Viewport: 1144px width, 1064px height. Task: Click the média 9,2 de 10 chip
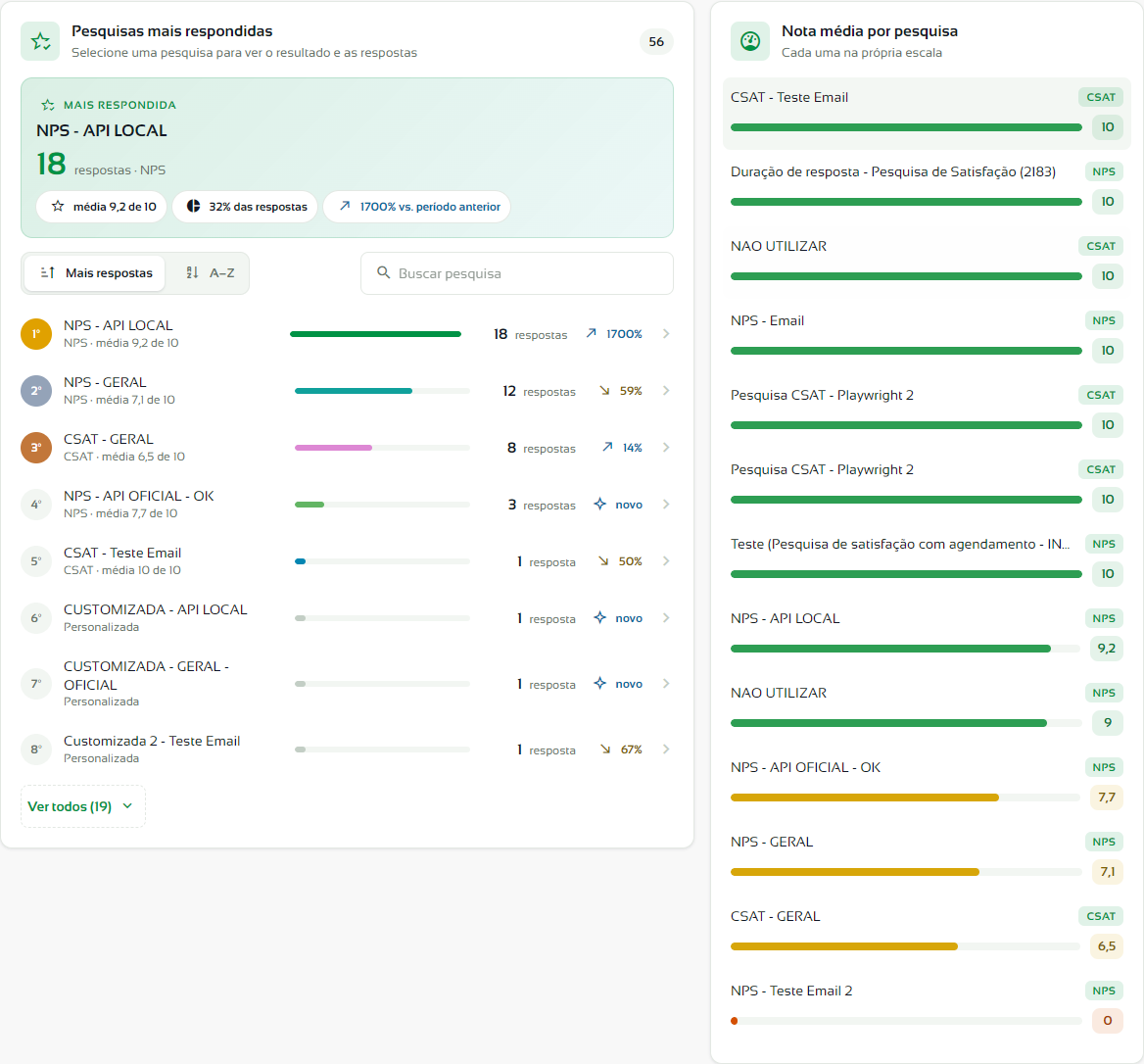click(x=102, y=207)
